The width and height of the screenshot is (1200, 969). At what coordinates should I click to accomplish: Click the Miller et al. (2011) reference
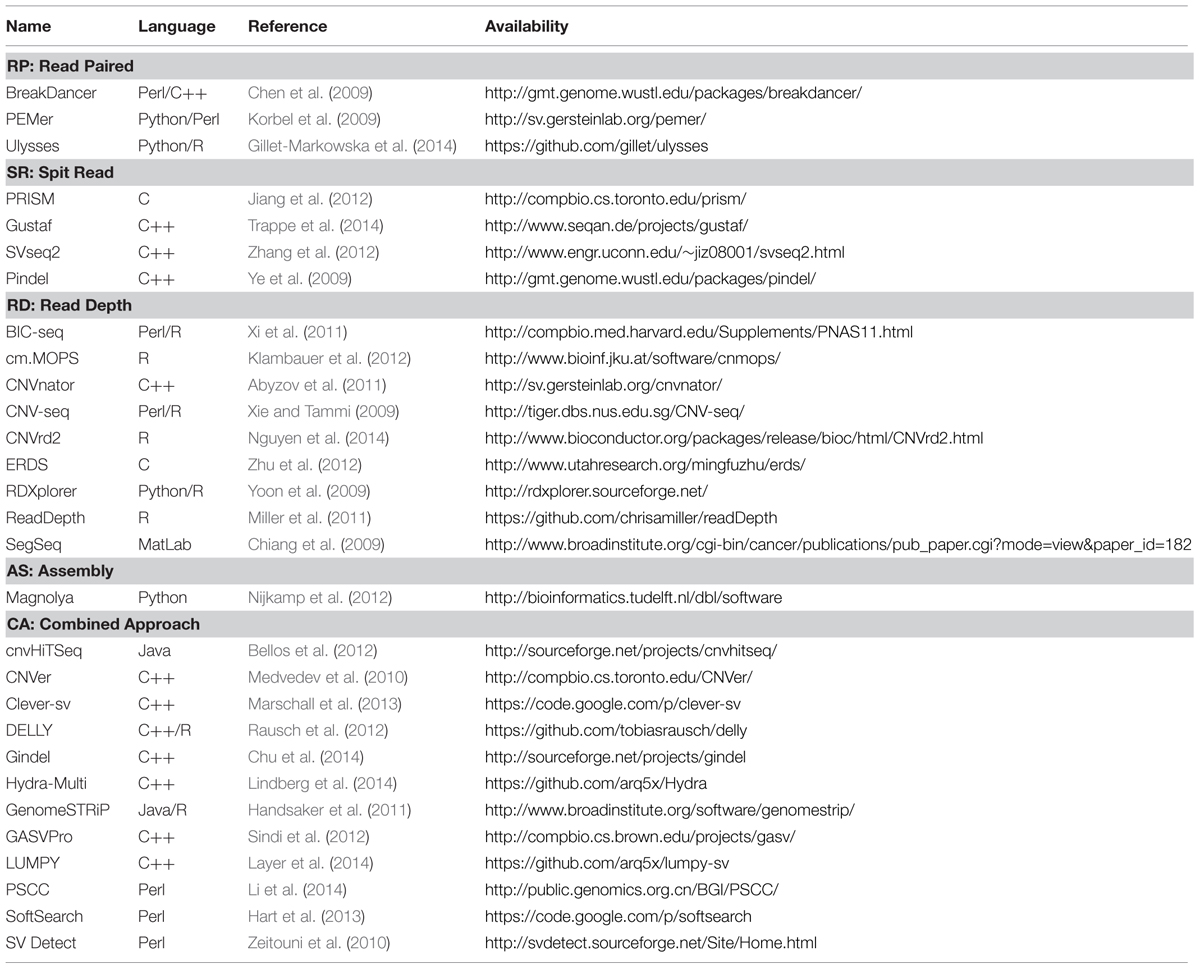[x=309, y=517]
